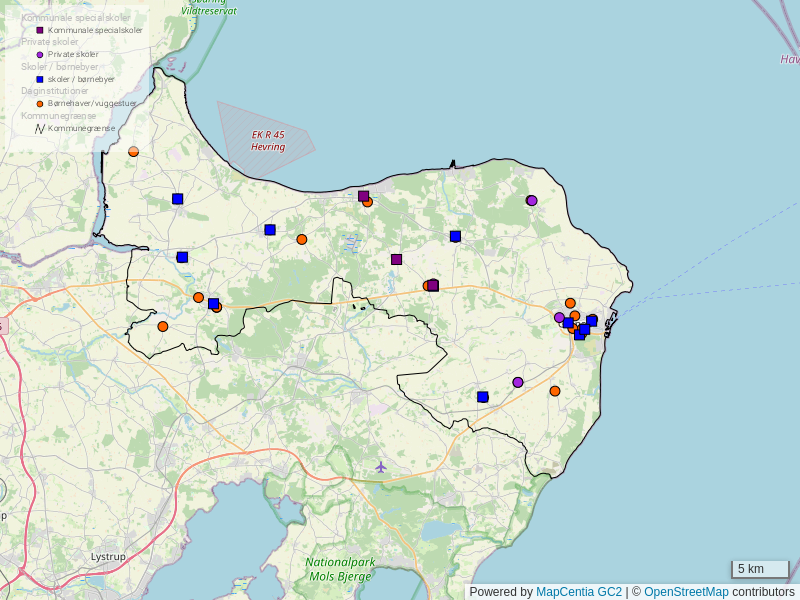Click the Lystrup town label
This screenshot has width=800, height=600.
[108, 556]
